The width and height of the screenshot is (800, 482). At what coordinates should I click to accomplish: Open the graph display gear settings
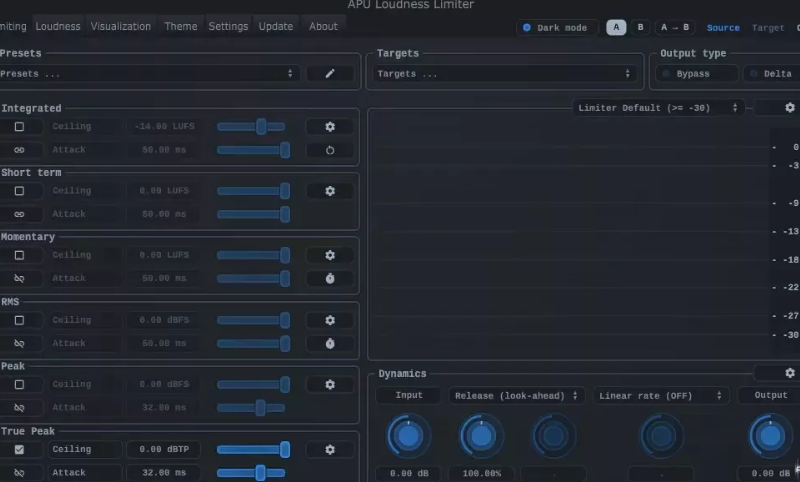click(790, 108)
